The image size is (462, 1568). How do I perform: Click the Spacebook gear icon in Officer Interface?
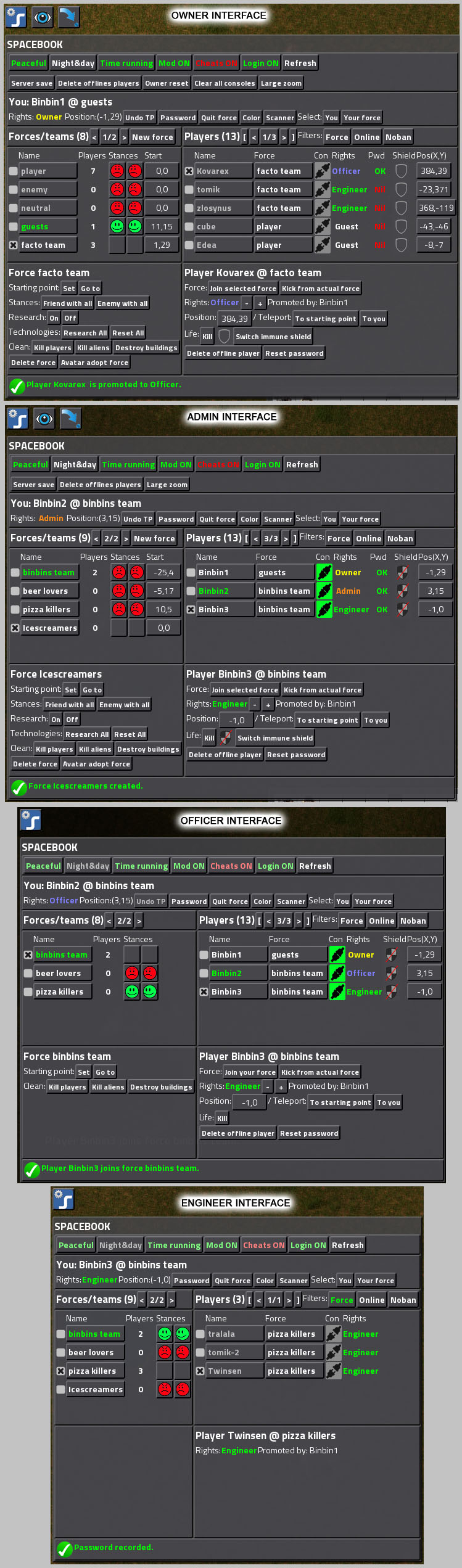point(30,820)
